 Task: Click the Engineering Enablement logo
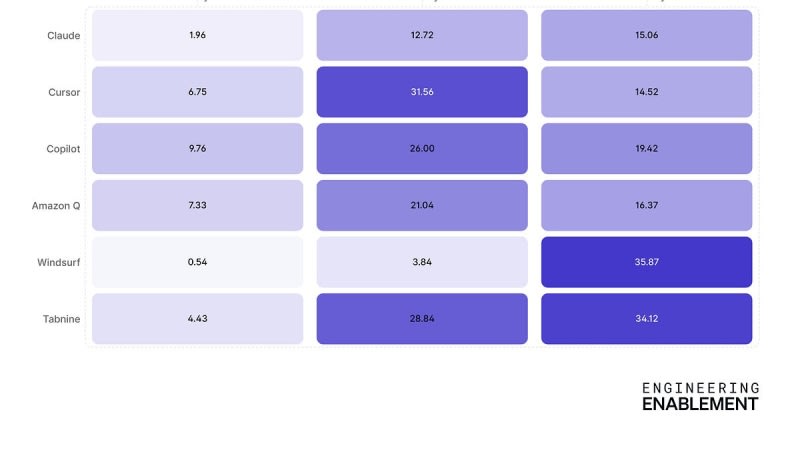tap(700, 396)
